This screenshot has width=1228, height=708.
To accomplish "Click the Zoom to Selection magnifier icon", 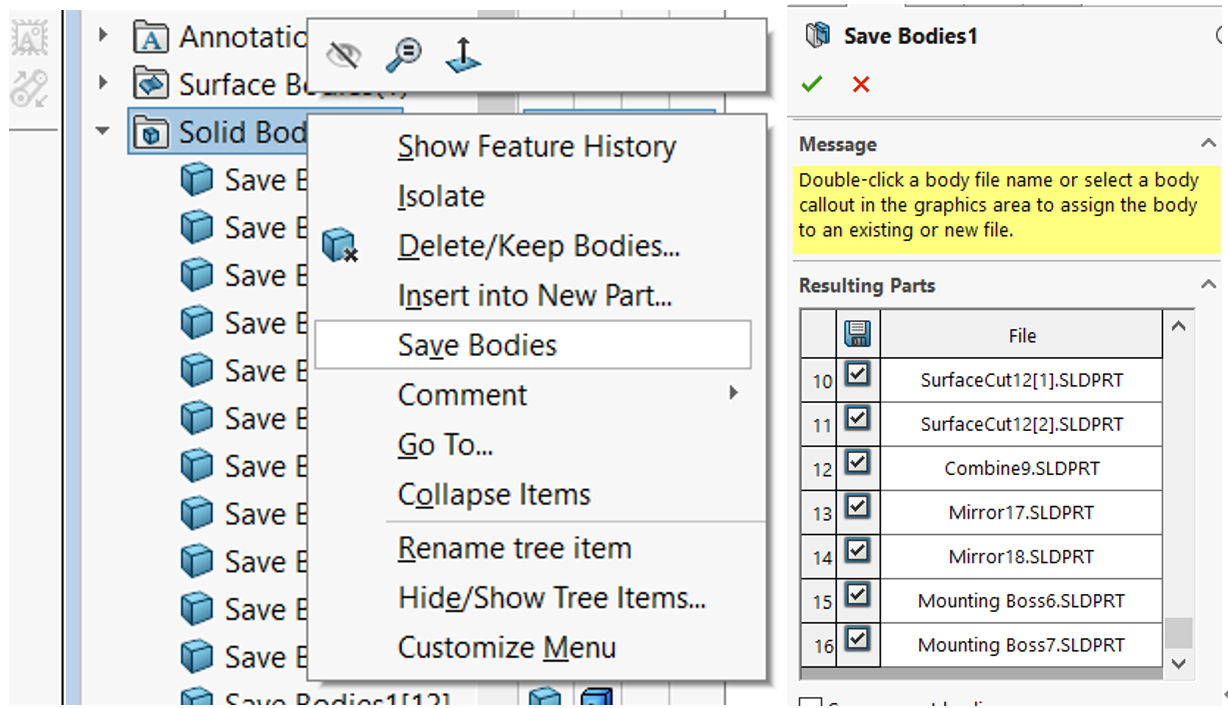I will click(403, 55).
